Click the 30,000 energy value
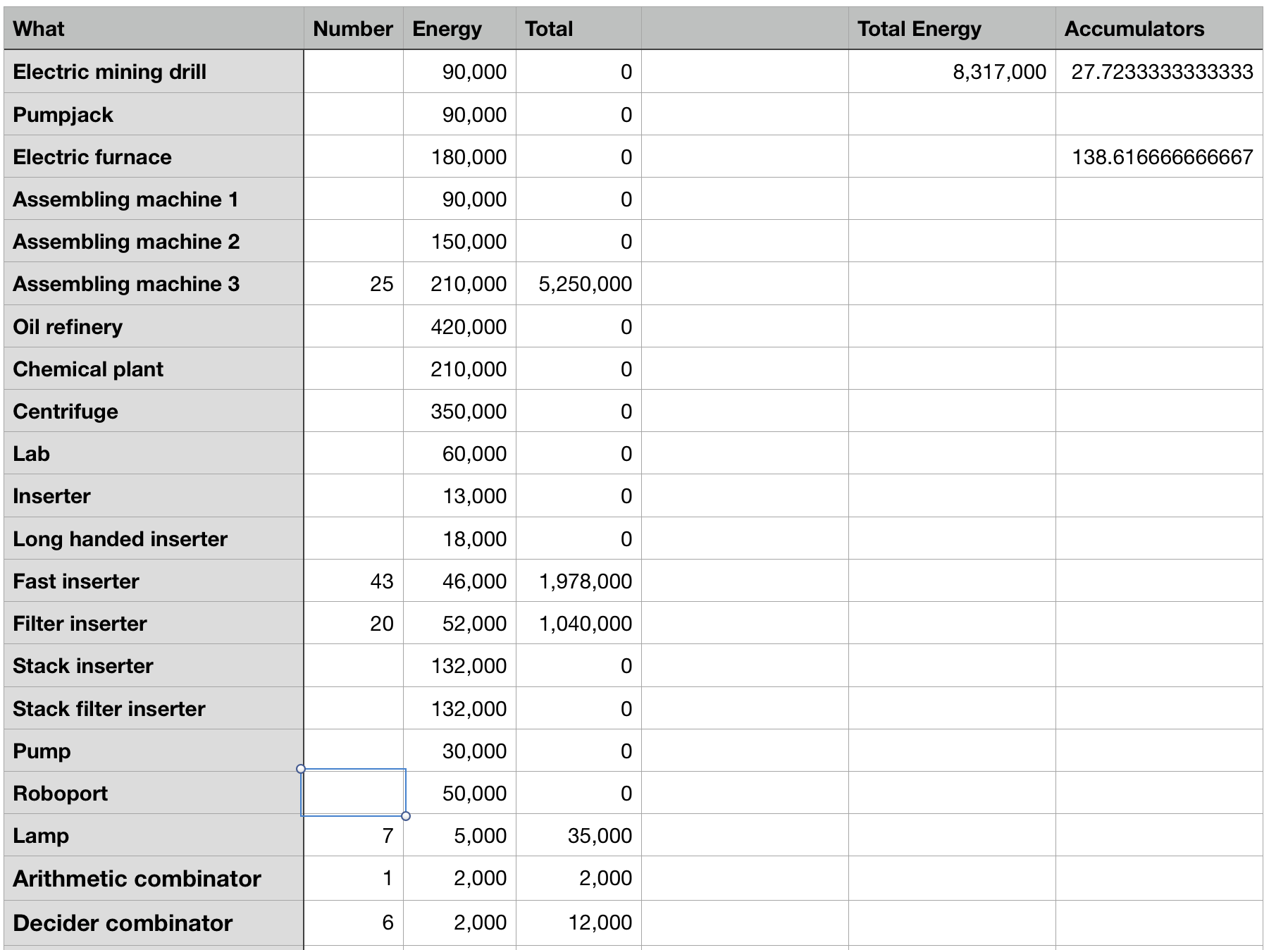The width and height of the screenshot is (1288, 950). [x=459, y=751]
